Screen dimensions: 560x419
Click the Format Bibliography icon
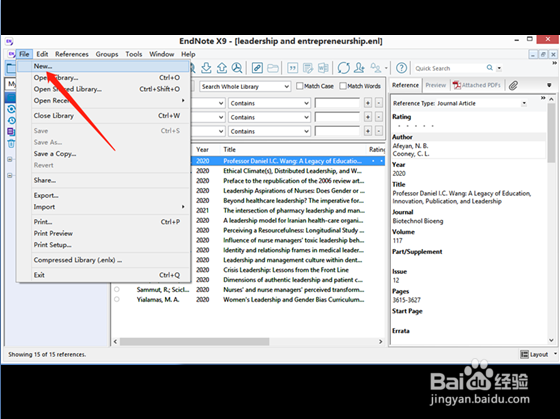click(x=308, y=68)
